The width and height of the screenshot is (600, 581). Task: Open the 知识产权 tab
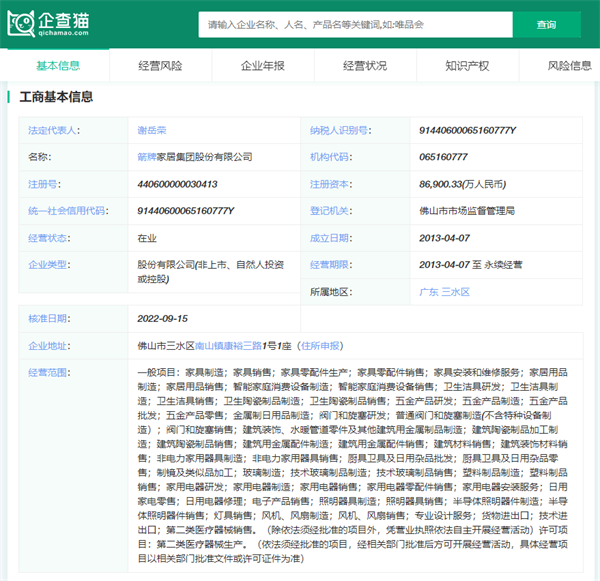tap(467, 66)
